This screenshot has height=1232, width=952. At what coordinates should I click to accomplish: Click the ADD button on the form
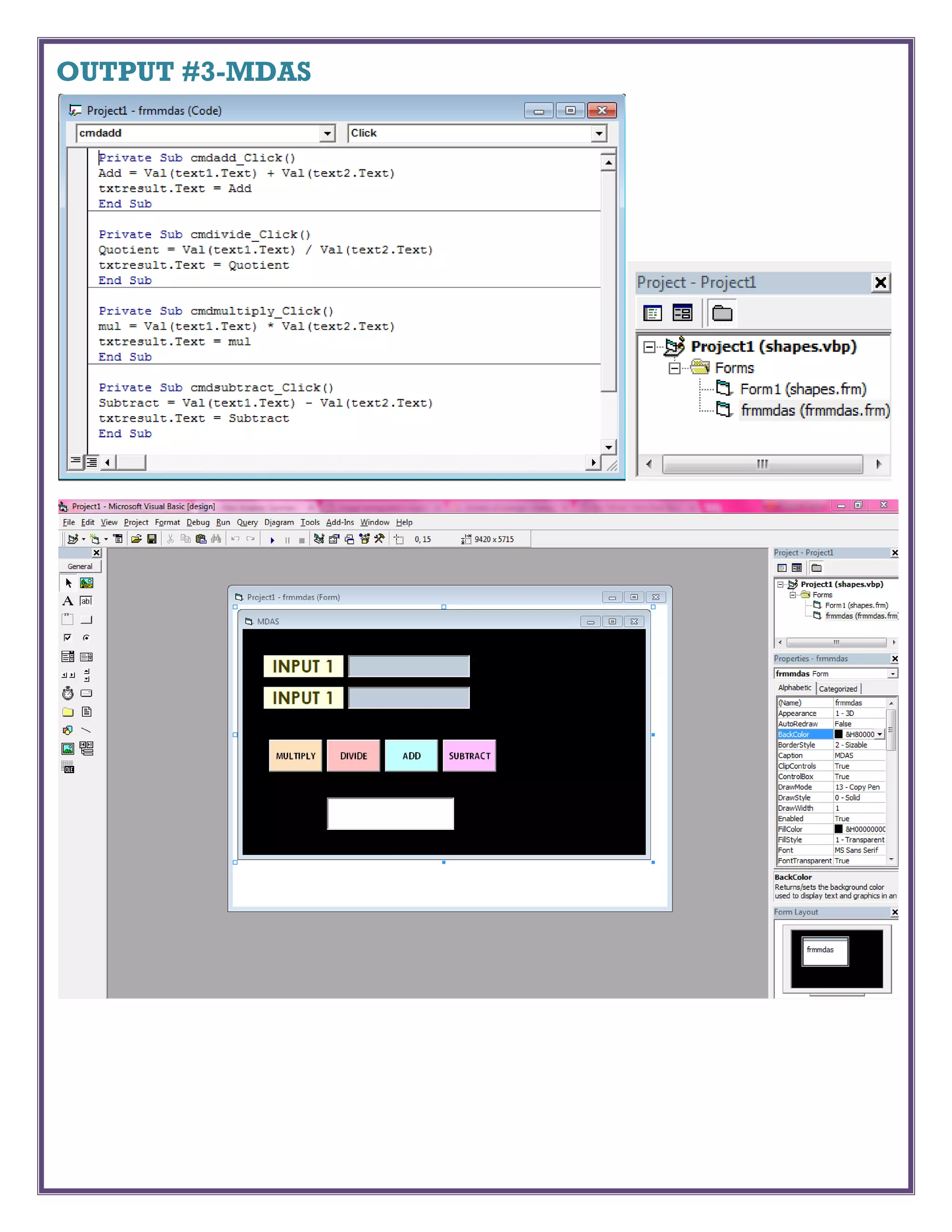[412, 756]
